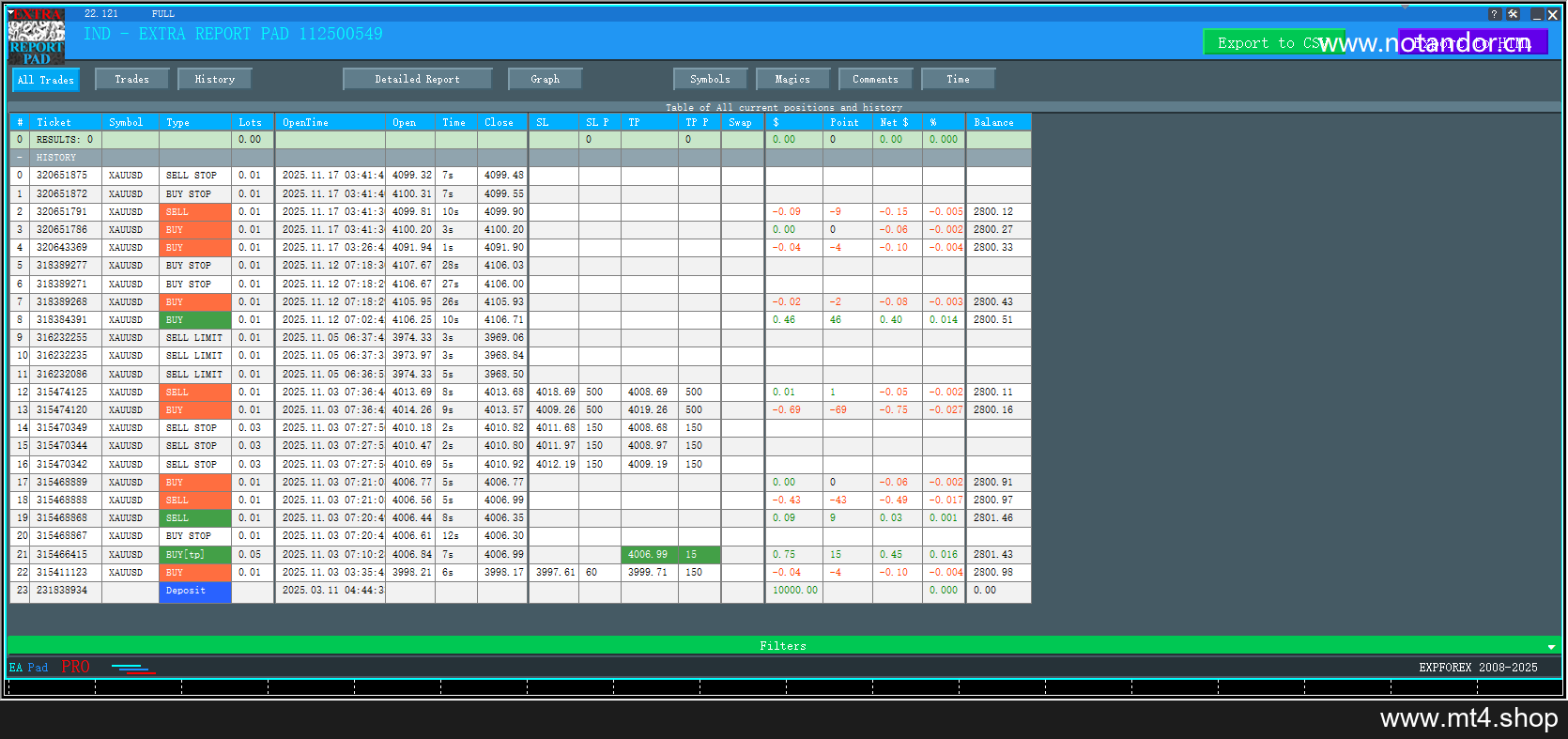Open the Detailed Report tab

(x=417, y=79)
